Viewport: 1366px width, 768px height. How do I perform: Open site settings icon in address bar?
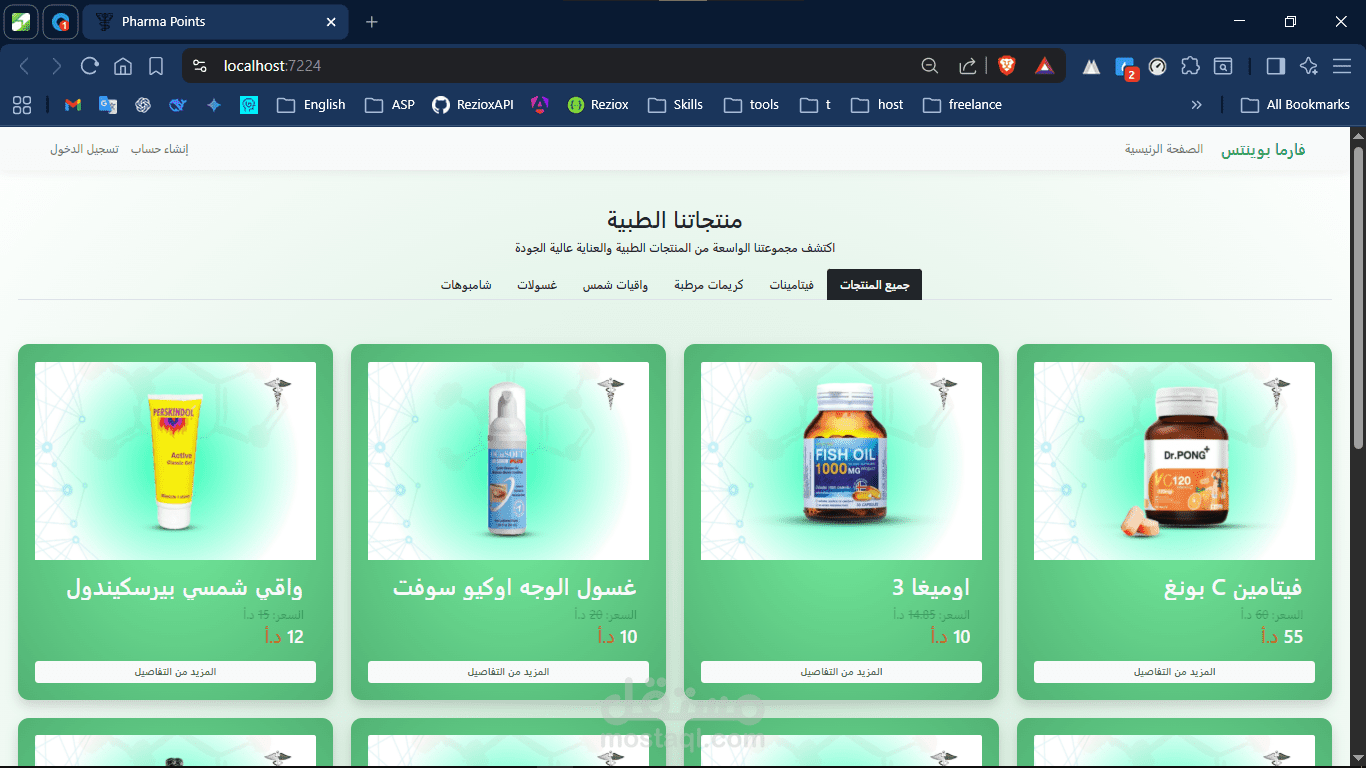point(200,66)
